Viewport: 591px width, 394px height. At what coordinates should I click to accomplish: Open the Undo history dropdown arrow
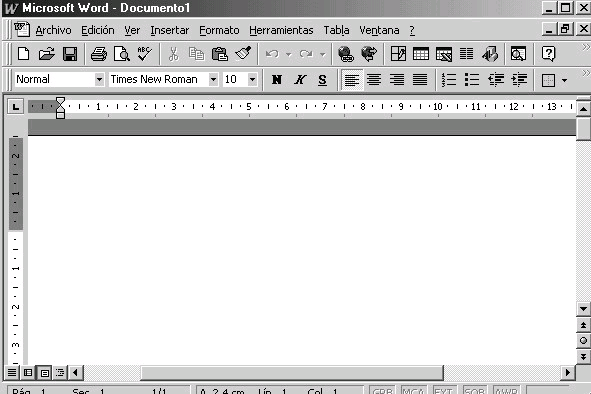(288, 54)
